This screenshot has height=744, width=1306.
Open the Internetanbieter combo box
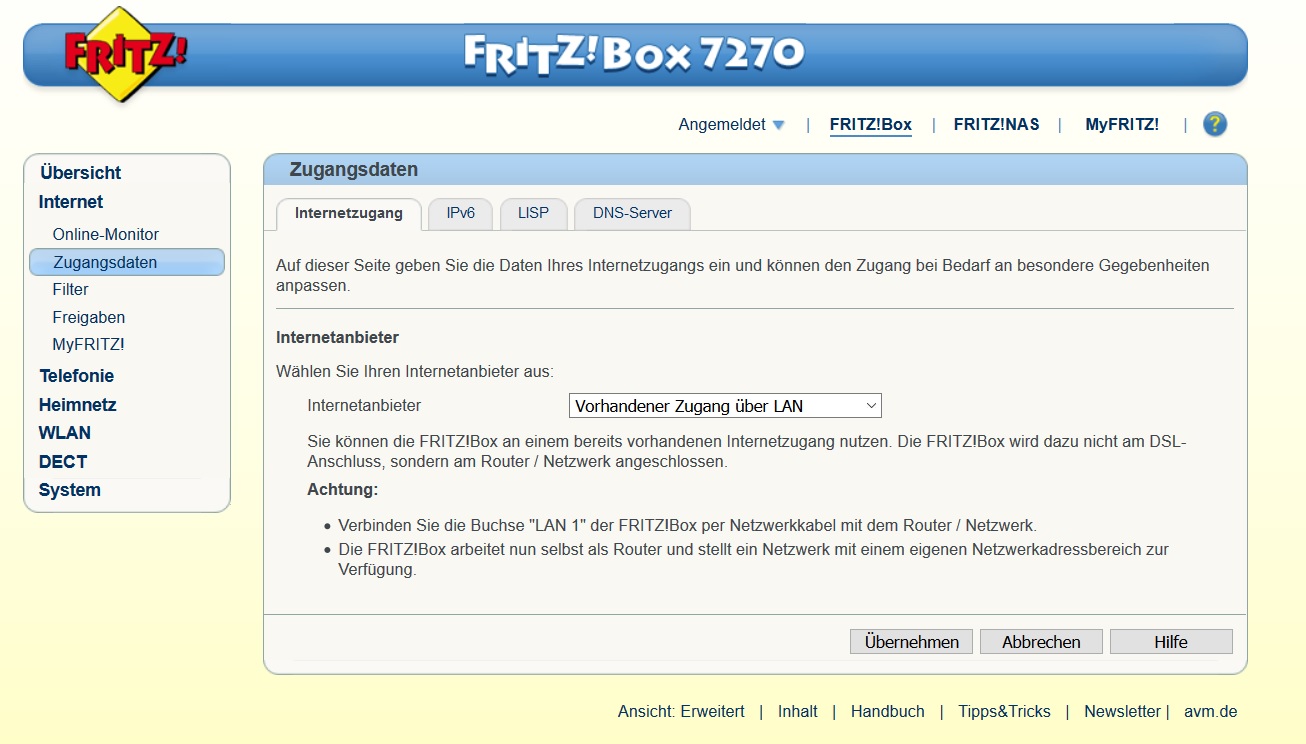[725, 406]
